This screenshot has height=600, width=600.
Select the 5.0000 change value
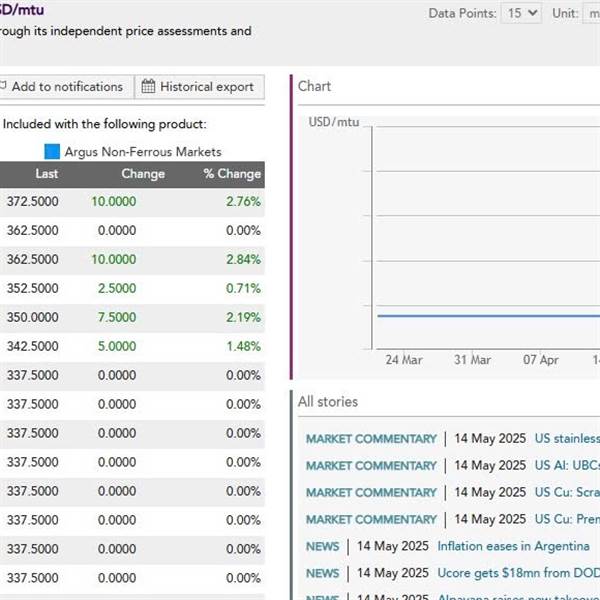[x=117, y=346]
